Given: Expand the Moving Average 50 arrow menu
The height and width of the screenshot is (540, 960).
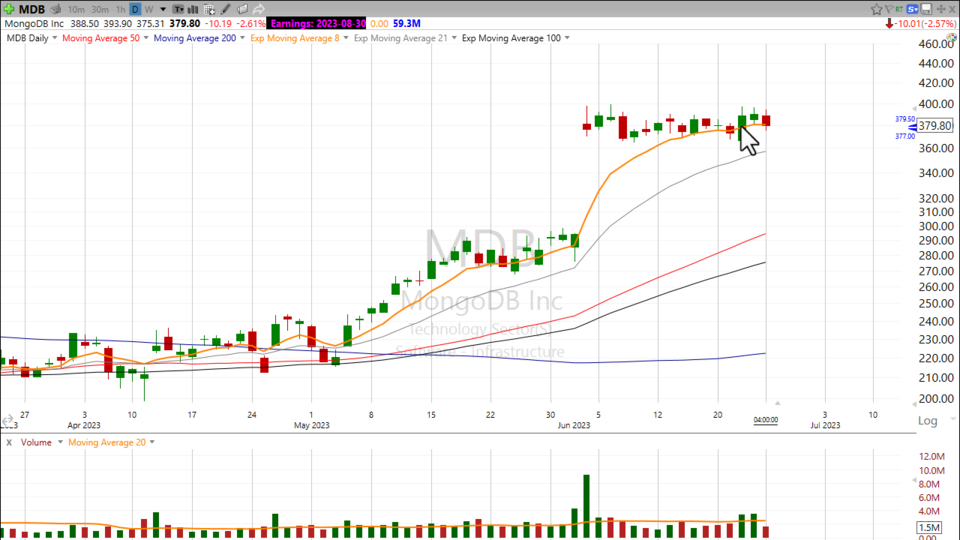Looking at the screenshot, I should tap(146, 38).
